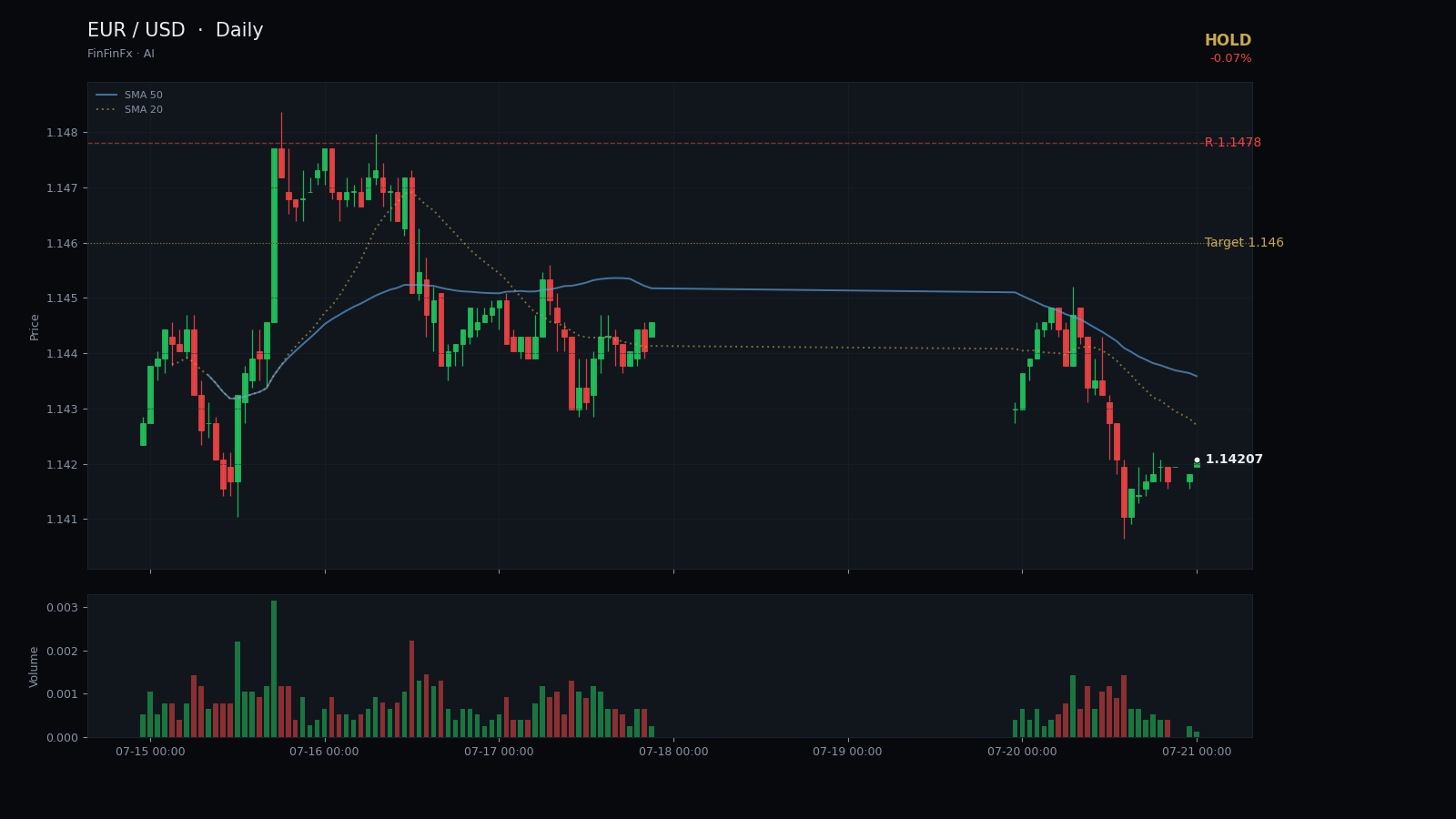Click the 0.003 volume axis tick

pos(62,608)
